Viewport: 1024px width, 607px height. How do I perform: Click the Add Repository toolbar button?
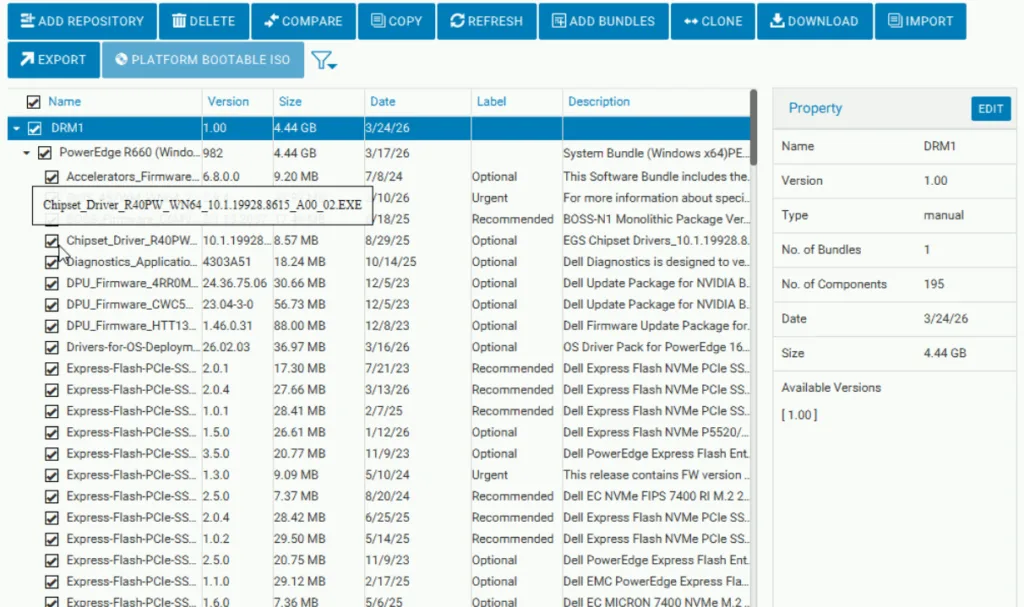pos(82,21)
